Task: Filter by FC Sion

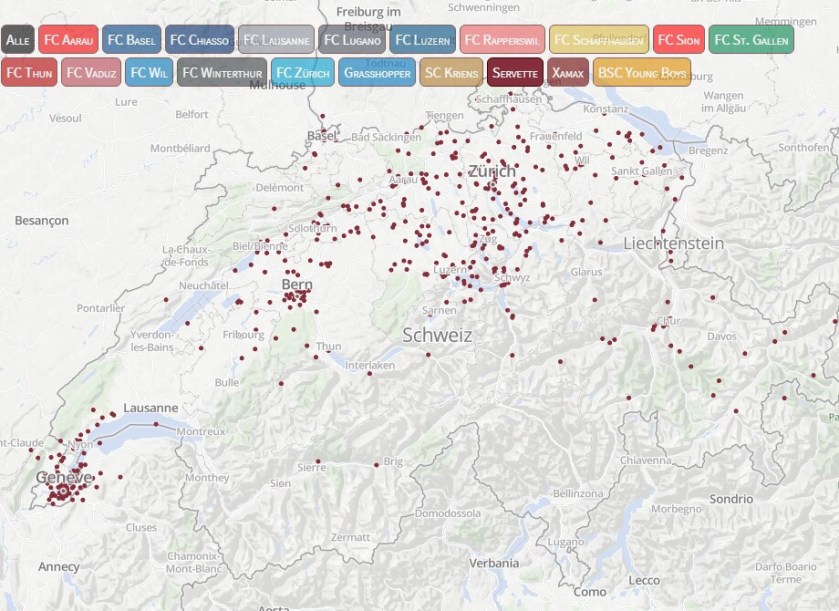Action: pyautogui.click(x=679, y=40)
